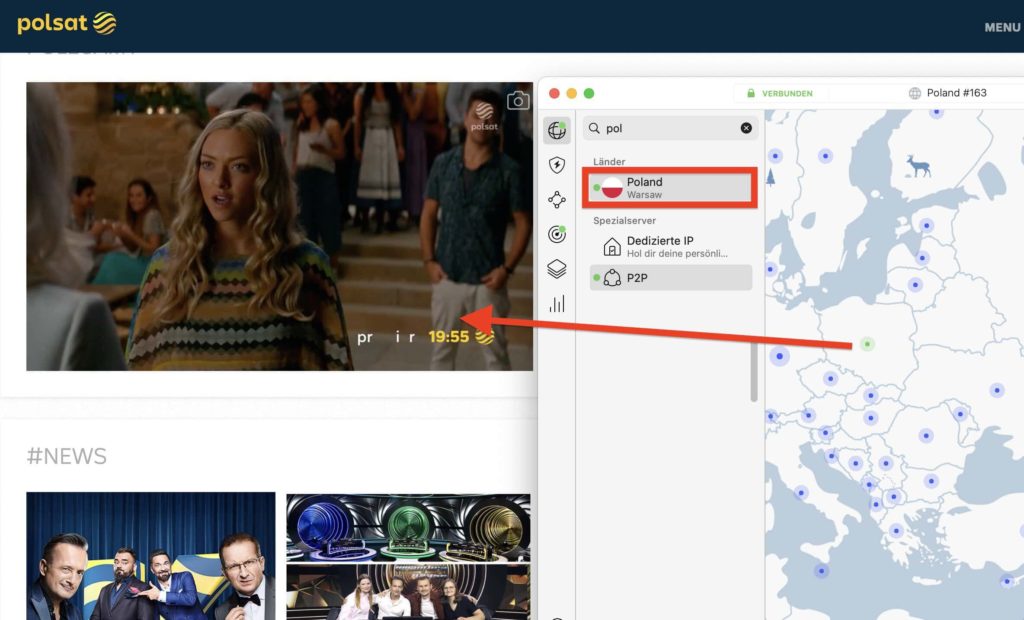The height and width of the screenshot is (620, 1024).
Task: Click the server list vertical scrollbar
Action: pos(753,370)
